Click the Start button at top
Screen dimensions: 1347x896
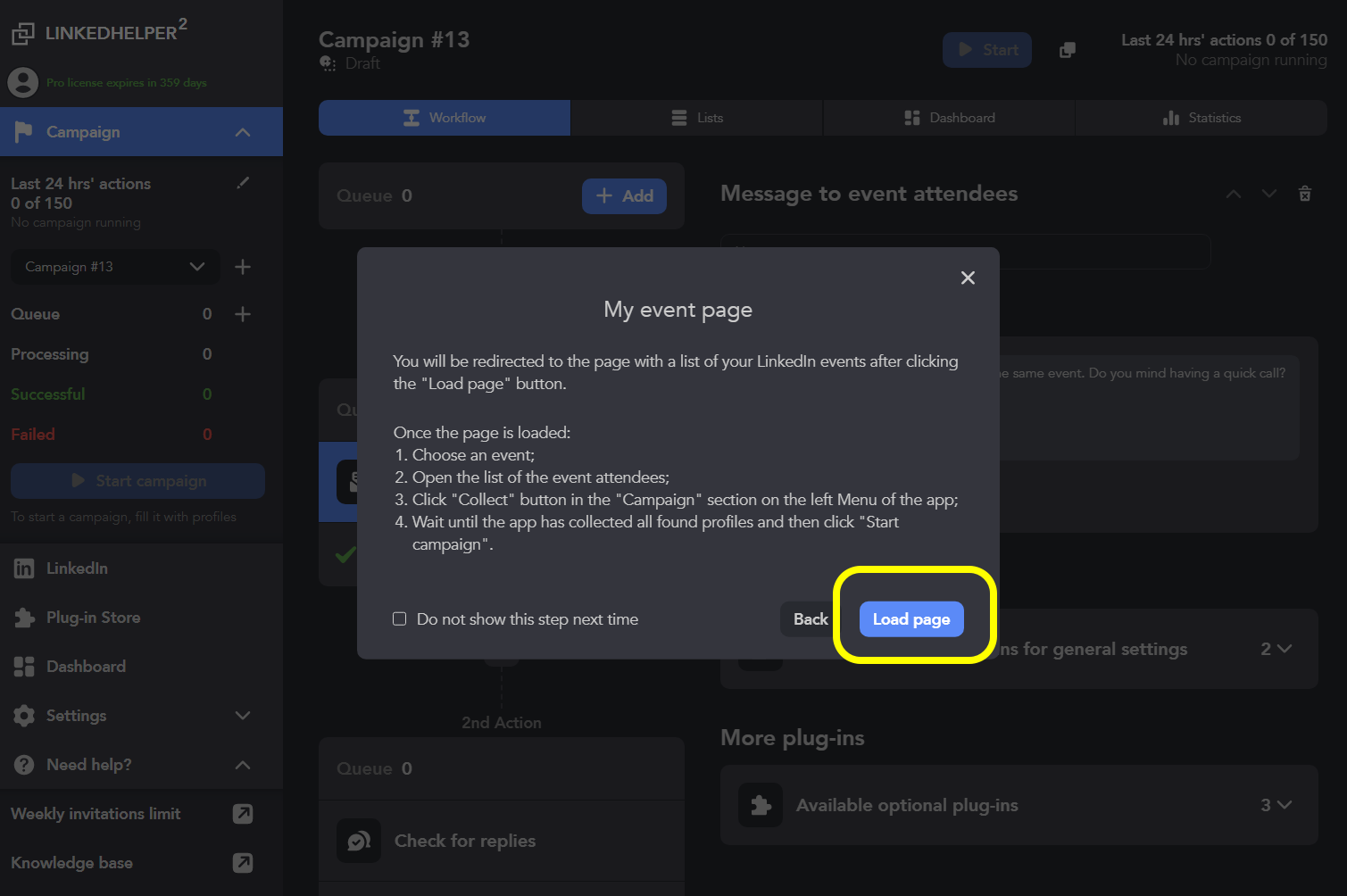pos(987,50)
